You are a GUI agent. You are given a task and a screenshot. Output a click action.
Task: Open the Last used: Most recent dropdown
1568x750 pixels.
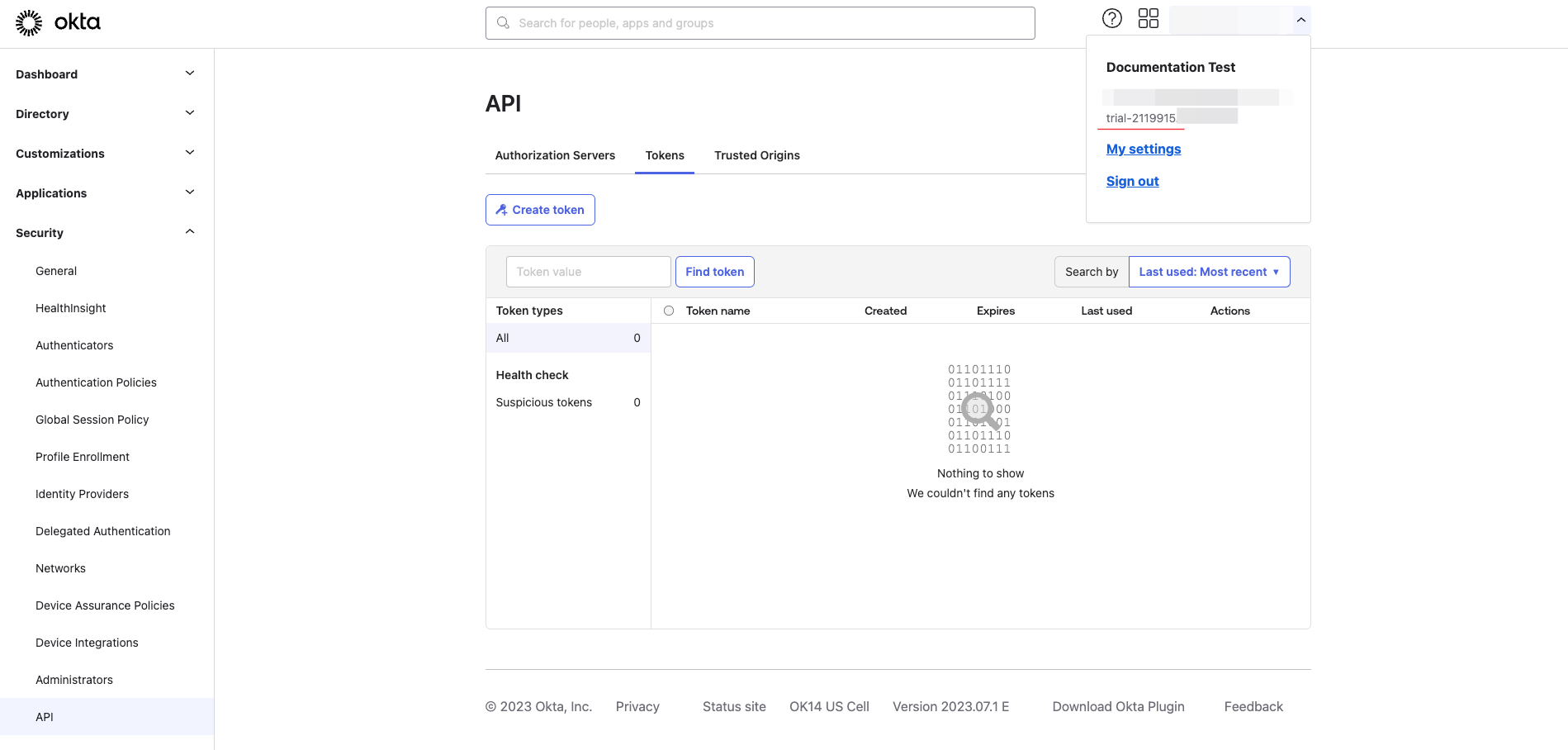pyautogui.click(x=1209, y=272)
